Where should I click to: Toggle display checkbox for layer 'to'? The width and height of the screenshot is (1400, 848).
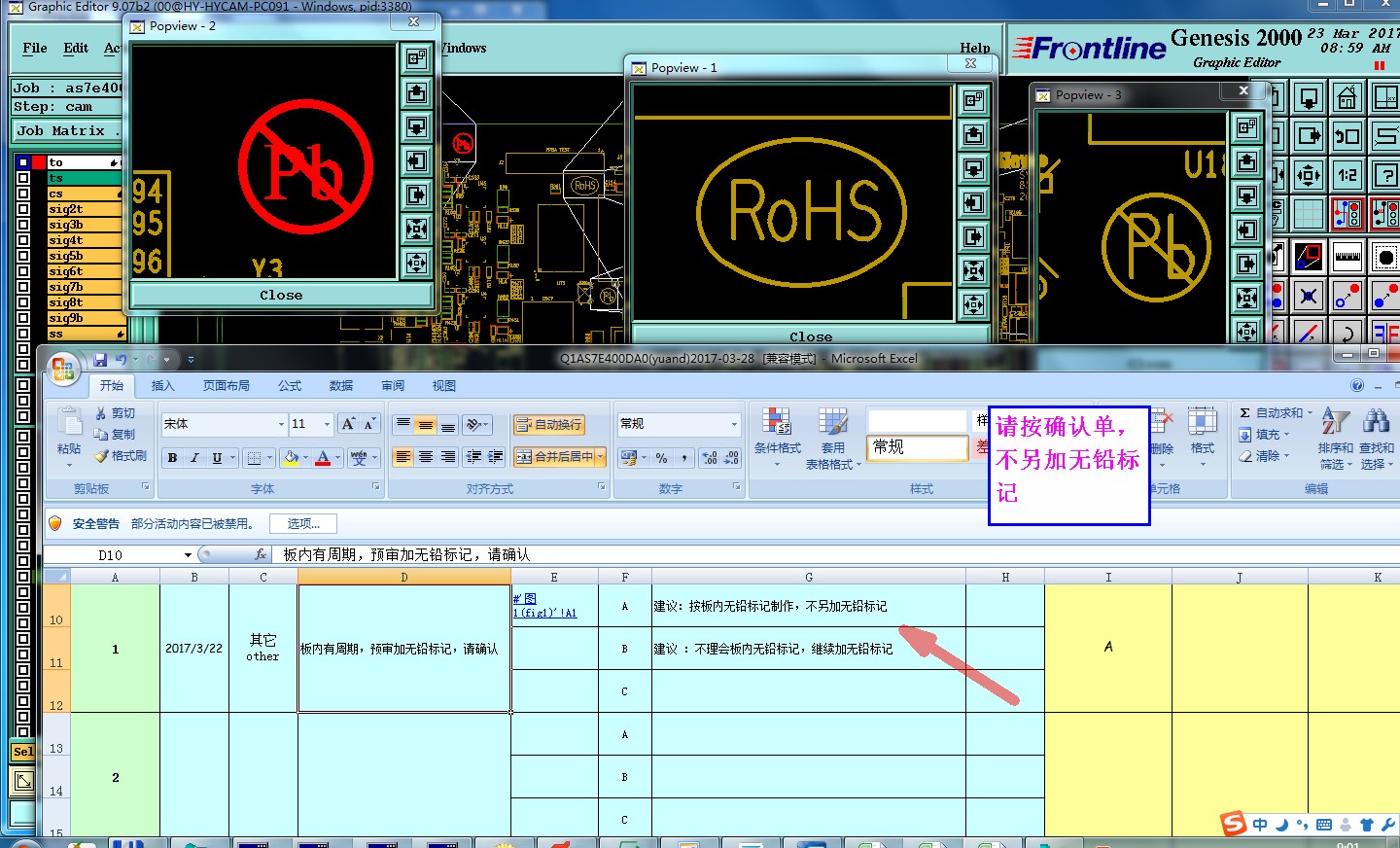pyautogui.click(x=23, y=162)
